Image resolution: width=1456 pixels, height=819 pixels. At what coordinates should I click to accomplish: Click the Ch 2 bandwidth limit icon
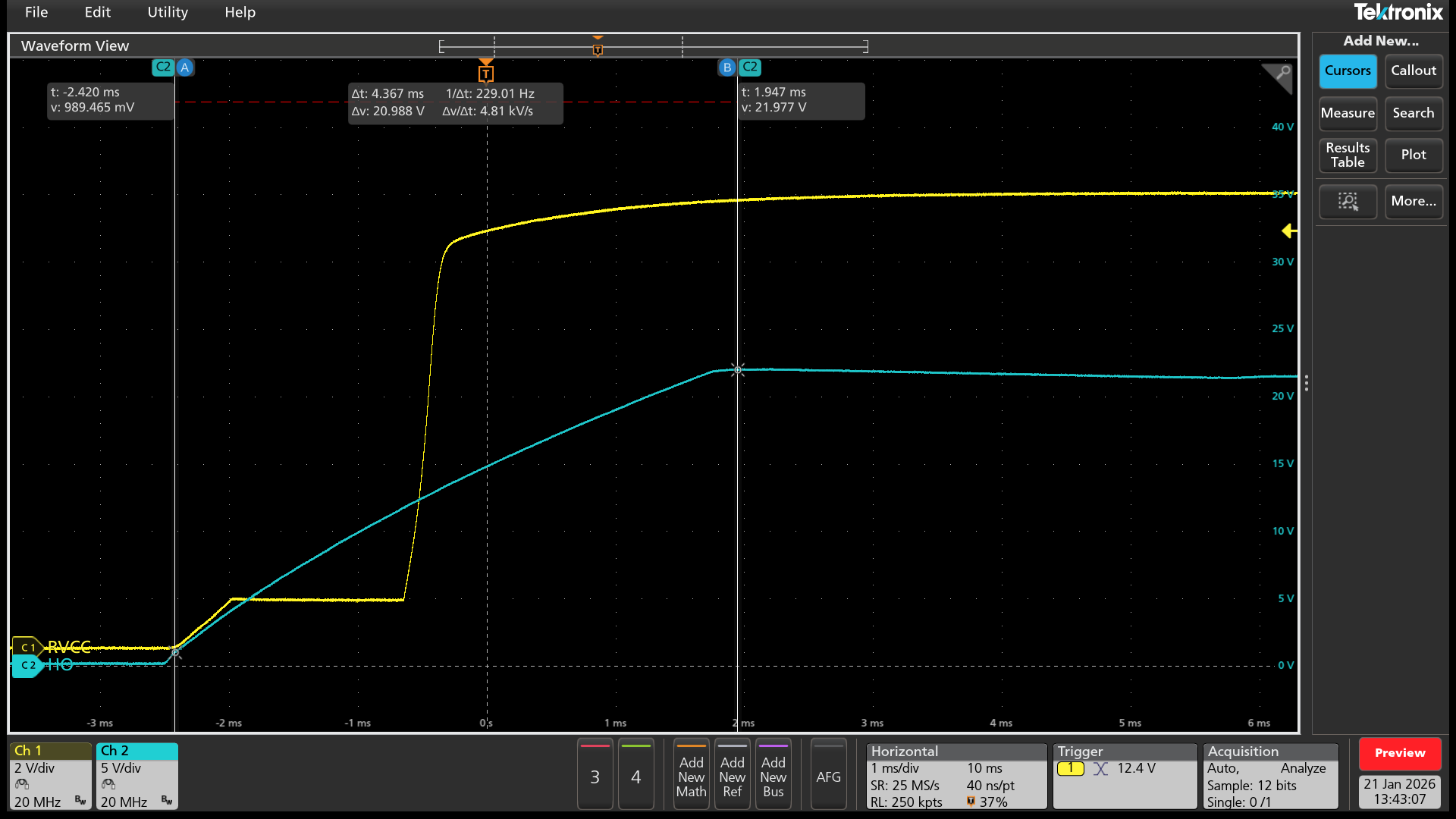tap(167, 801)
